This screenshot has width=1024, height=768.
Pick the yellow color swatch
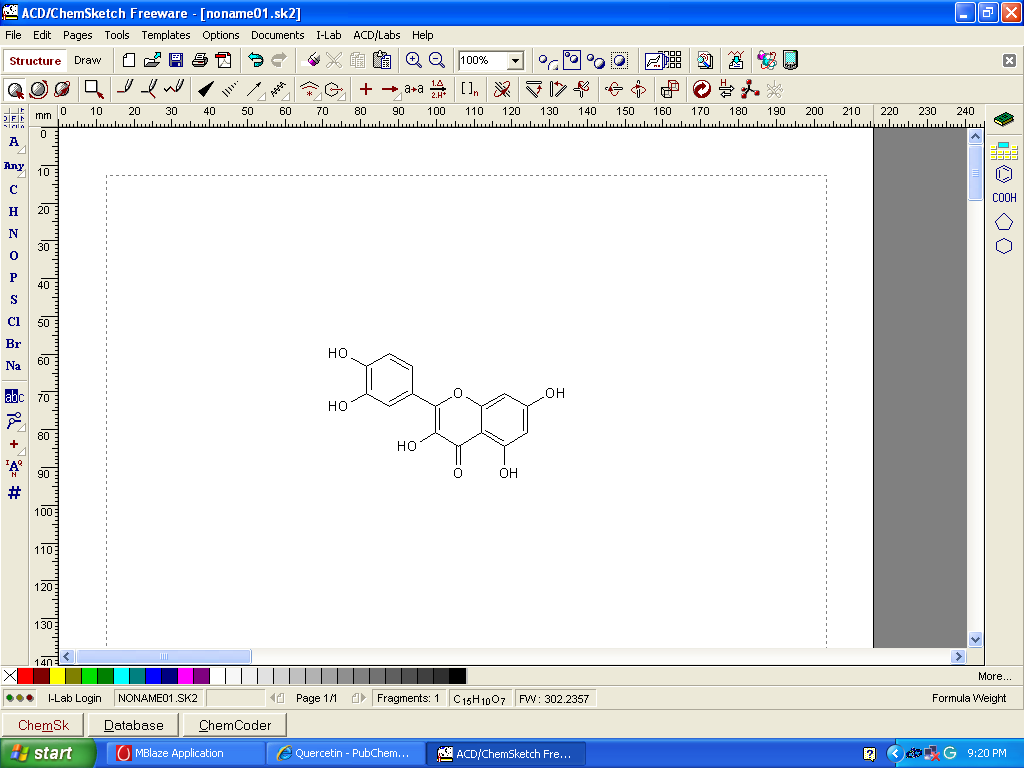point(58,676)
